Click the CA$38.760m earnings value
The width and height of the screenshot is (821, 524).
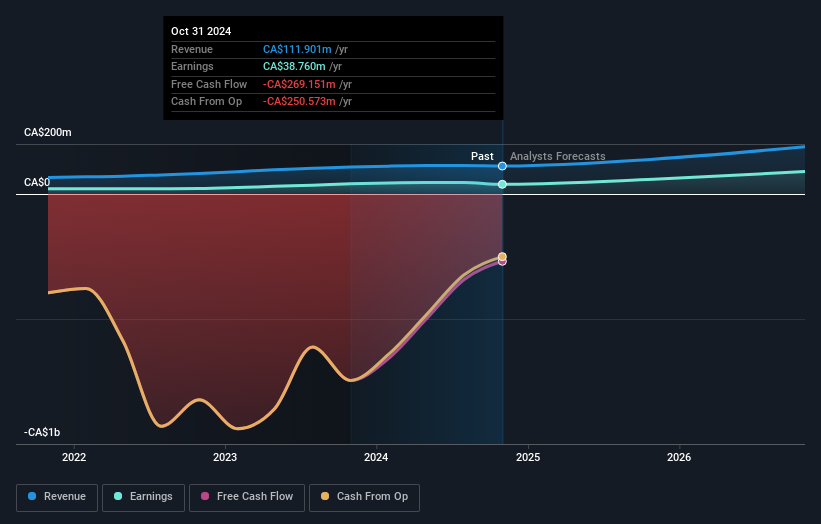[x=294, y=66]
